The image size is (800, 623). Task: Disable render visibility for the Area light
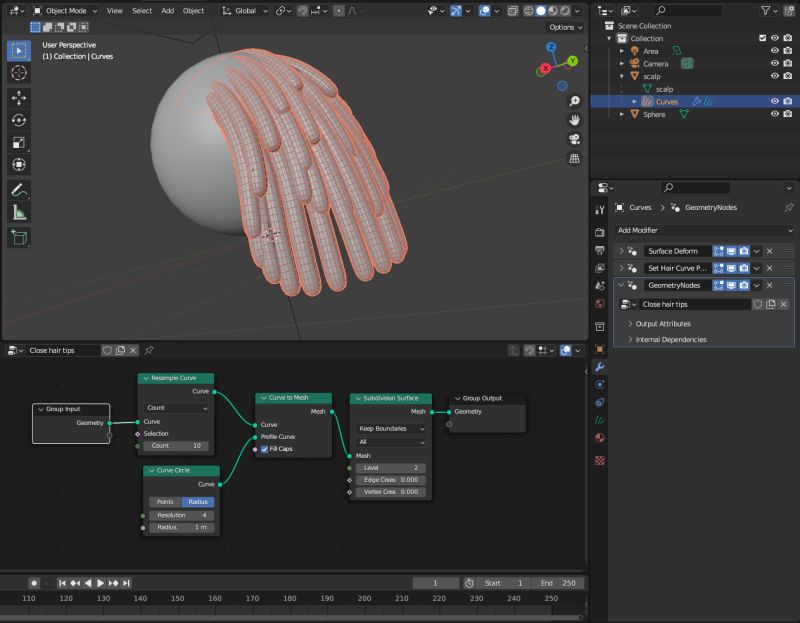click(x=786, y=50)
